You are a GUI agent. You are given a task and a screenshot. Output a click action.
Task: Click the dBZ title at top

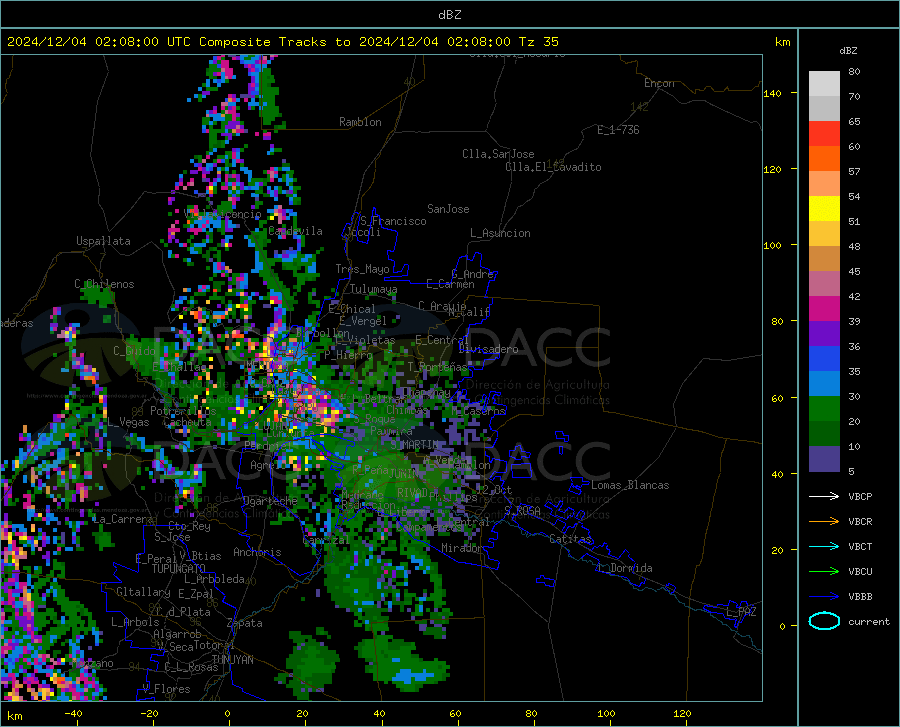(x=449, y=15)
